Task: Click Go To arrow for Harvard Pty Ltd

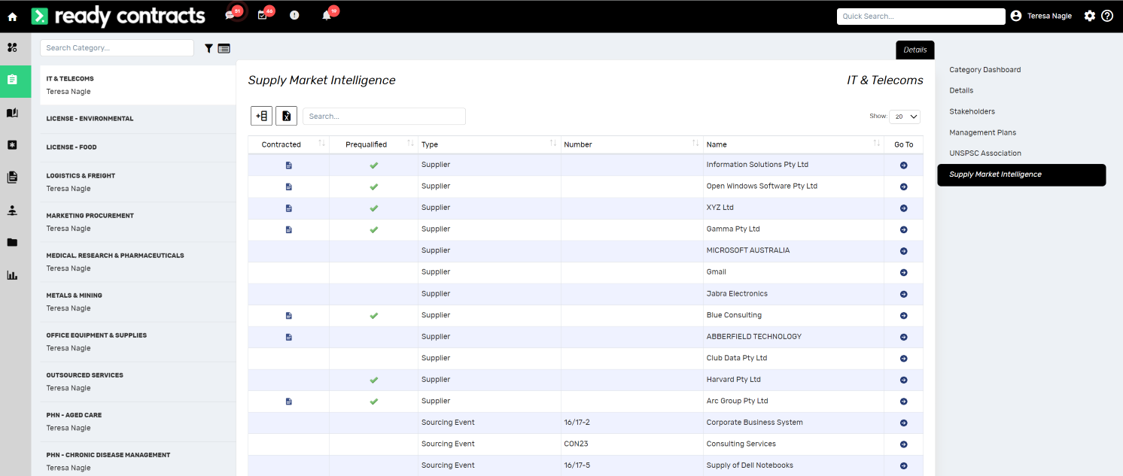Action: (903, 380)
